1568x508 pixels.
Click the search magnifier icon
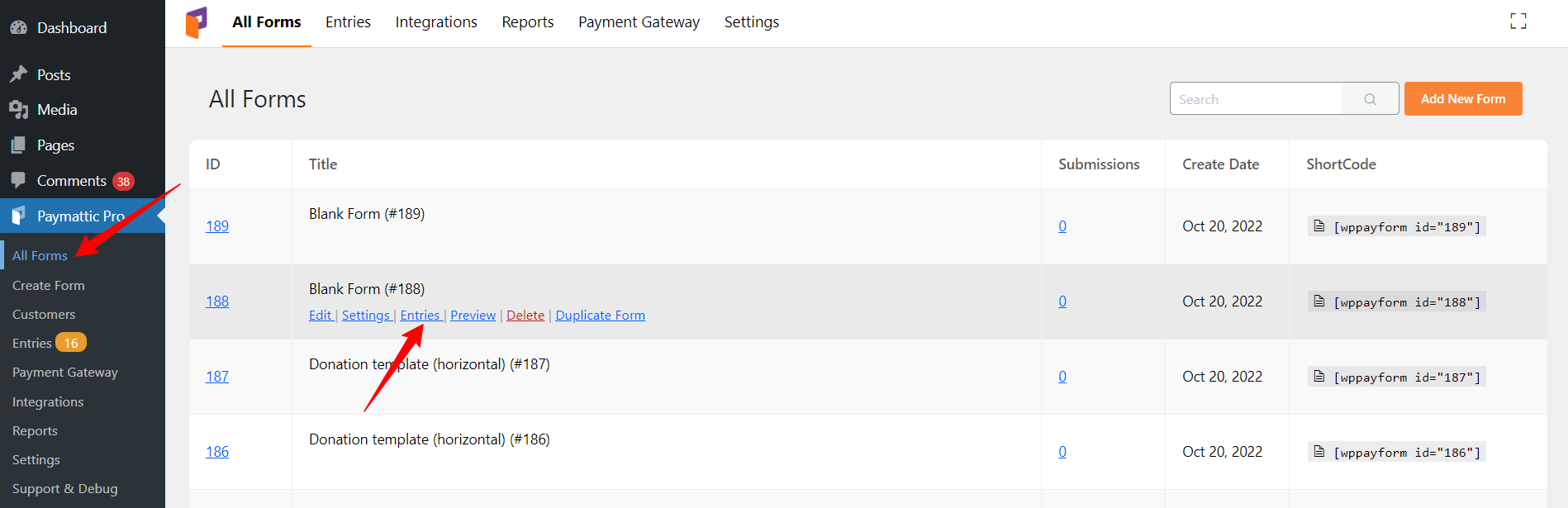[1370, 99]
